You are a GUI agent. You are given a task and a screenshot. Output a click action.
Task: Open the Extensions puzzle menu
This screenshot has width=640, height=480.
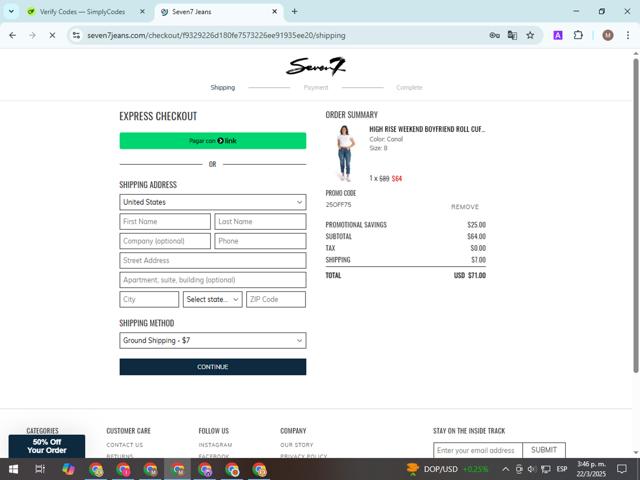pyautogui.click(x=578, y=36)
